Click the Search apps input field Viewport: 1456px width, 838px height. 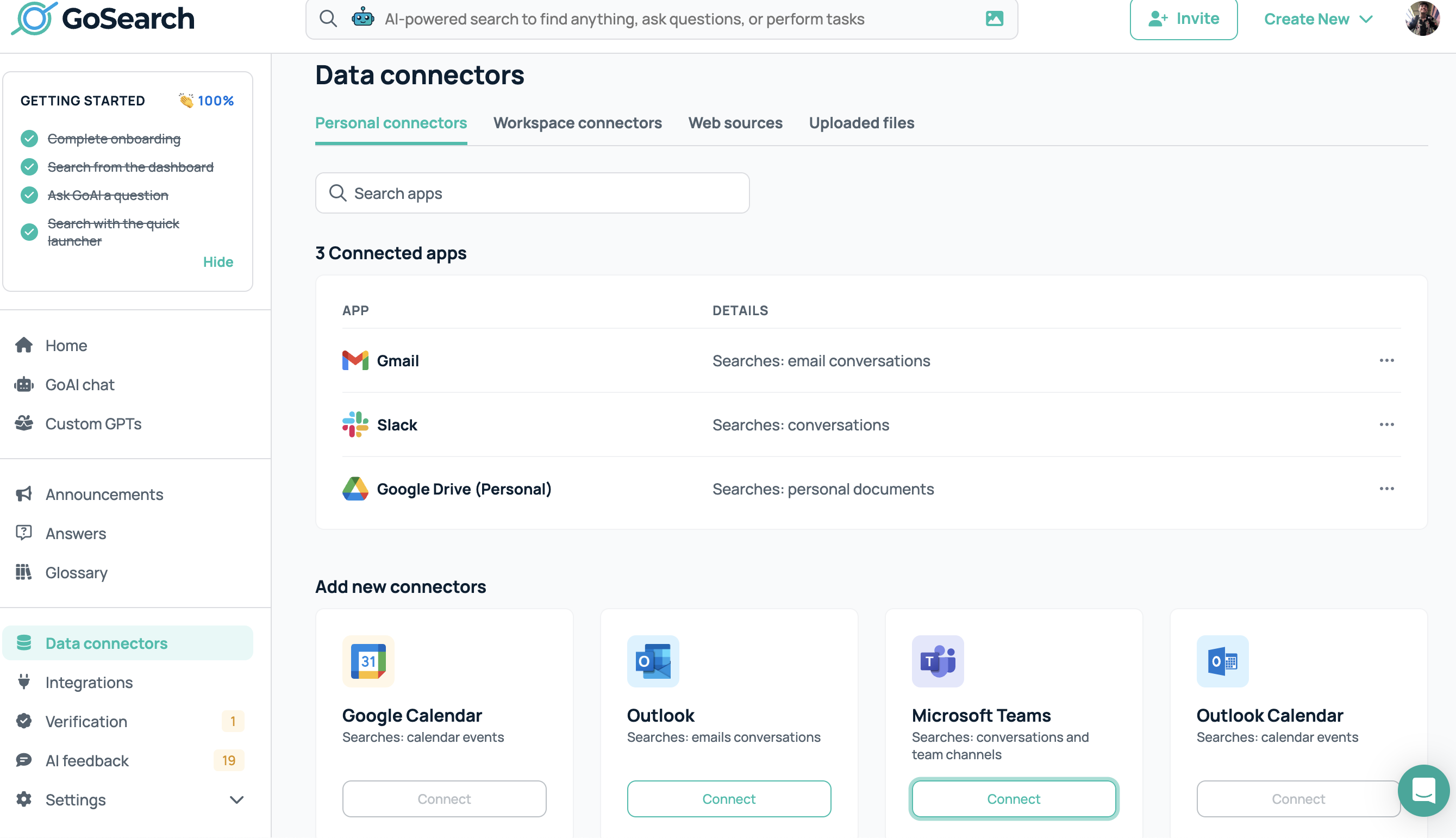tap(533, 193)
